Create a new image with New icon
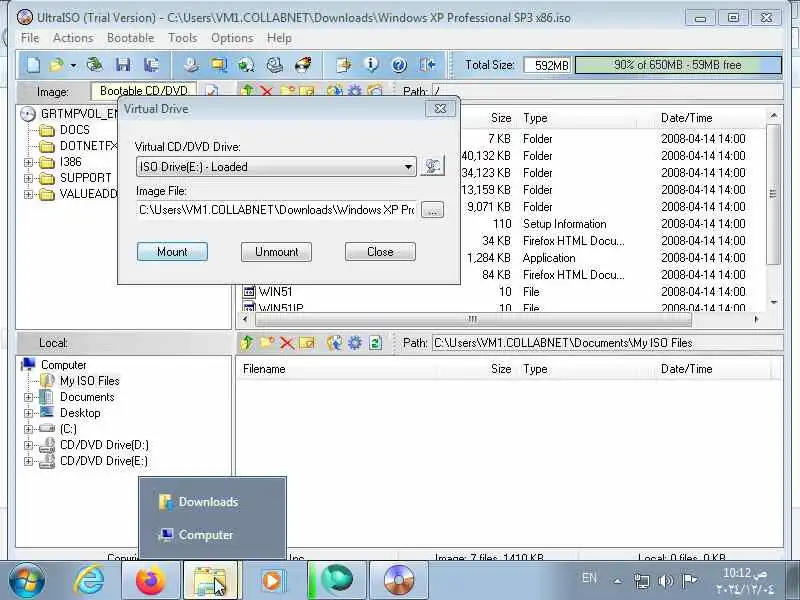Viewport: 800px width, 600px height. (33, 65)
